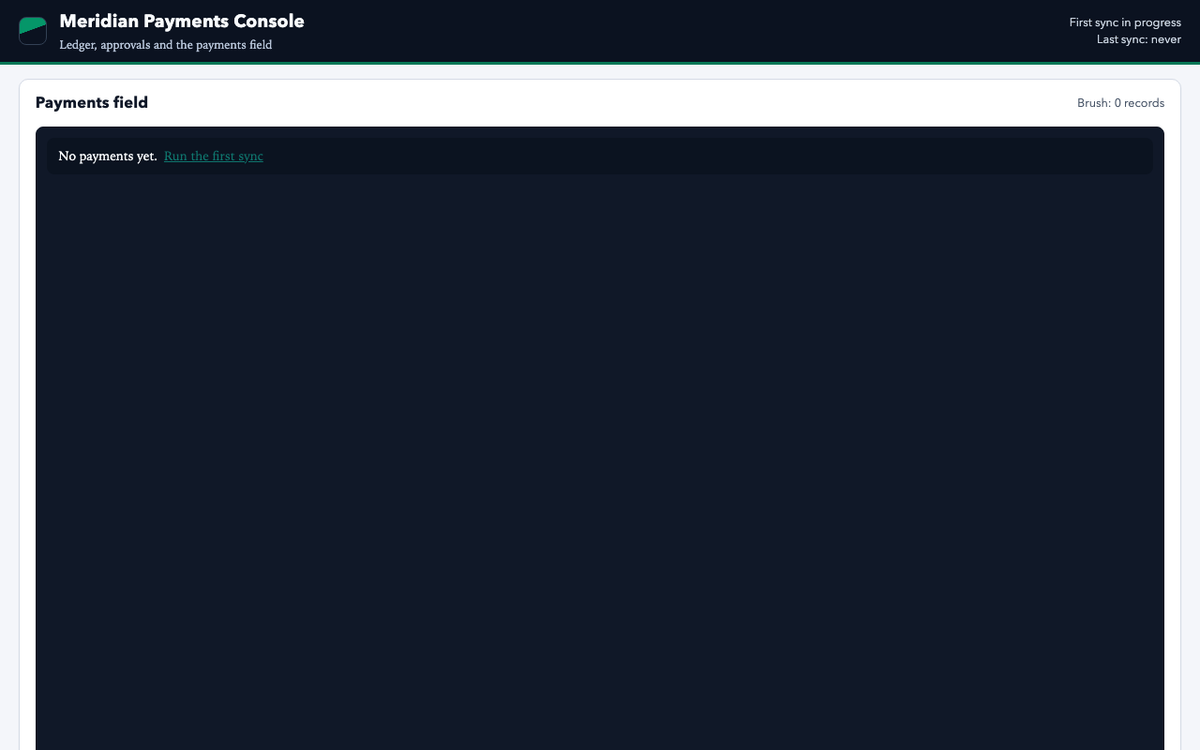Click the 'Payments field' heading
Viewport: 1200px width, 750px height.
(92, 102)
